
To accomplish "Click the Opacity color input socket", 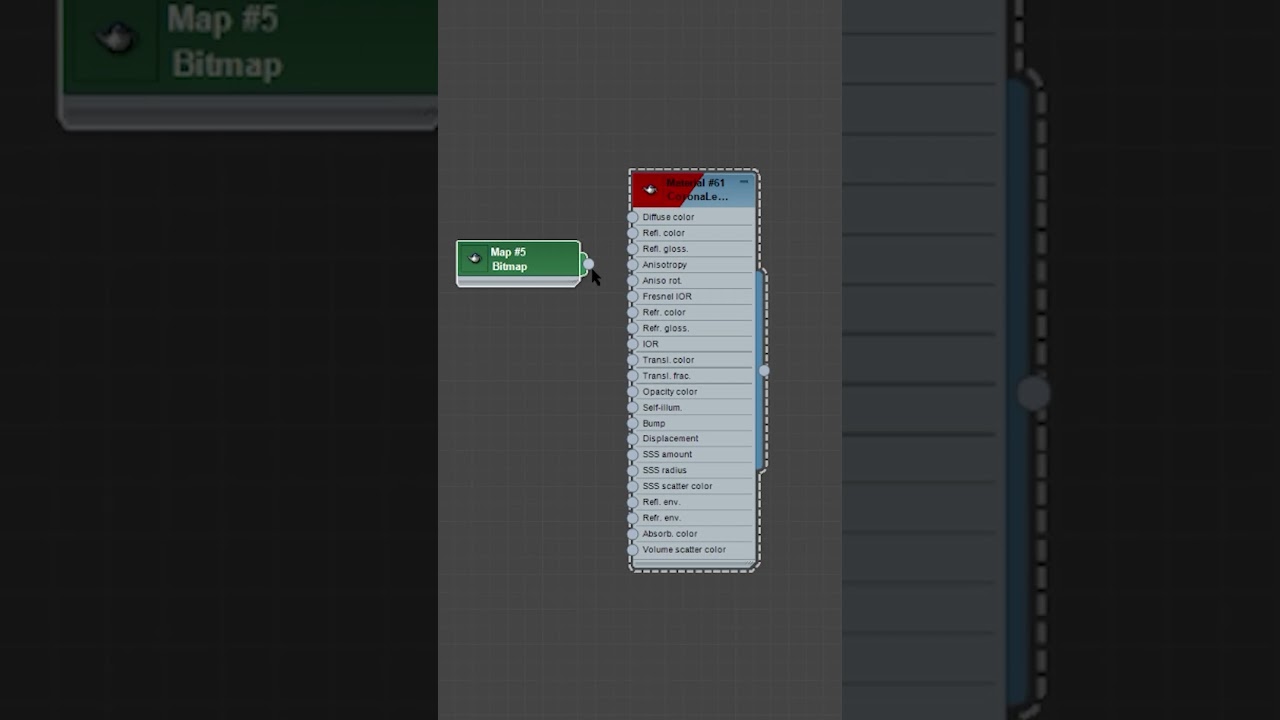I will click(x=632, y=392).
